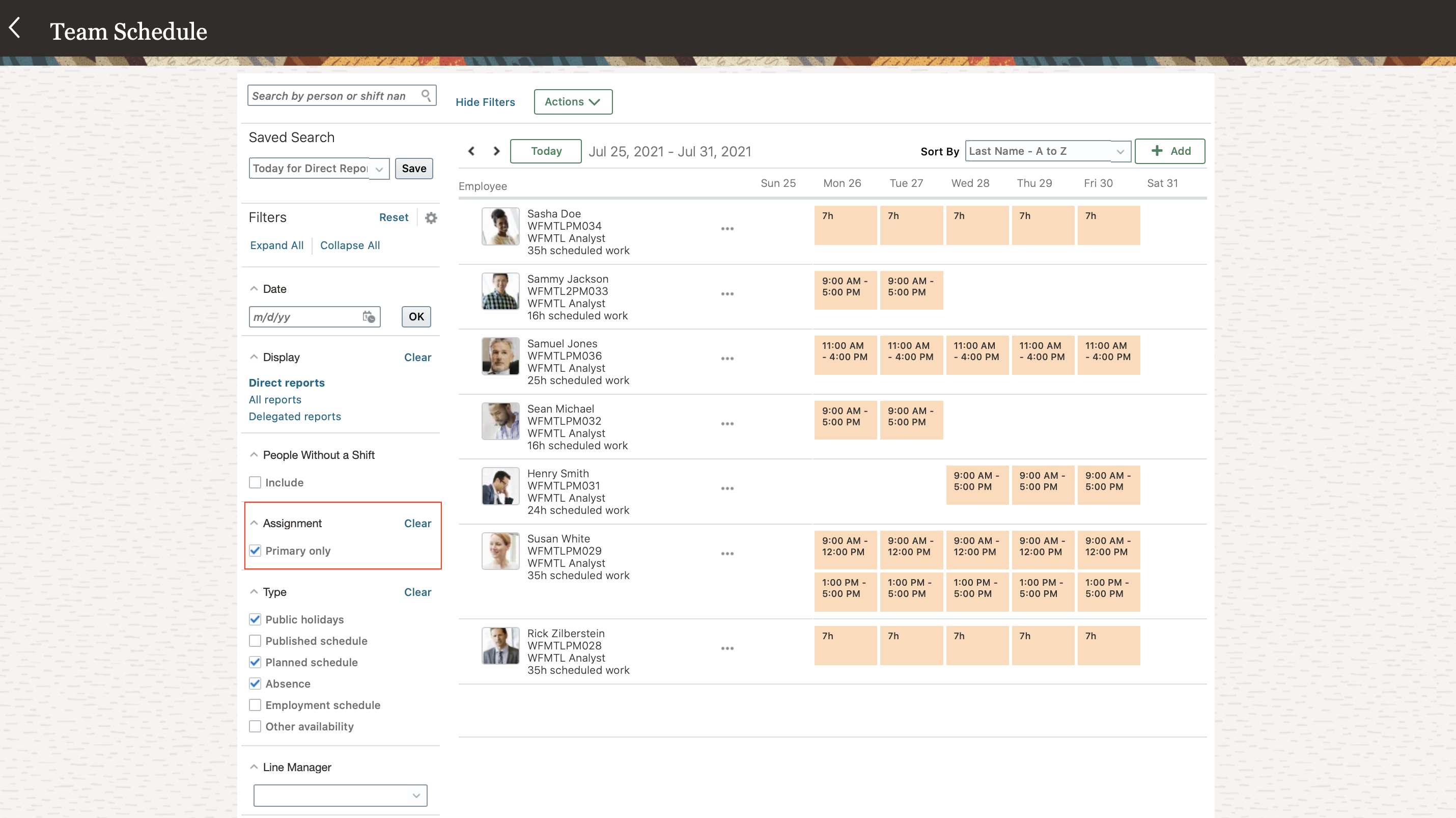Go to the previous week arrow
Viewport: 1456px width, 818px height.
click(x=471, y=151)
